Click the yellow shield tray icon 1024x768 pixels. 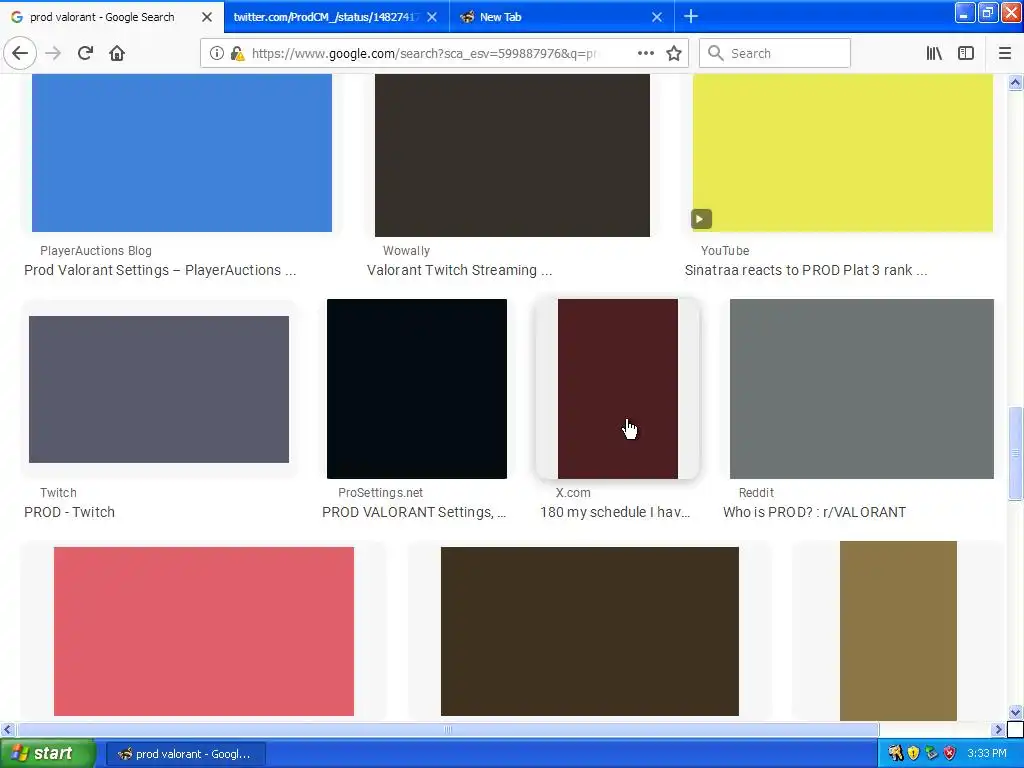[914, 754]
